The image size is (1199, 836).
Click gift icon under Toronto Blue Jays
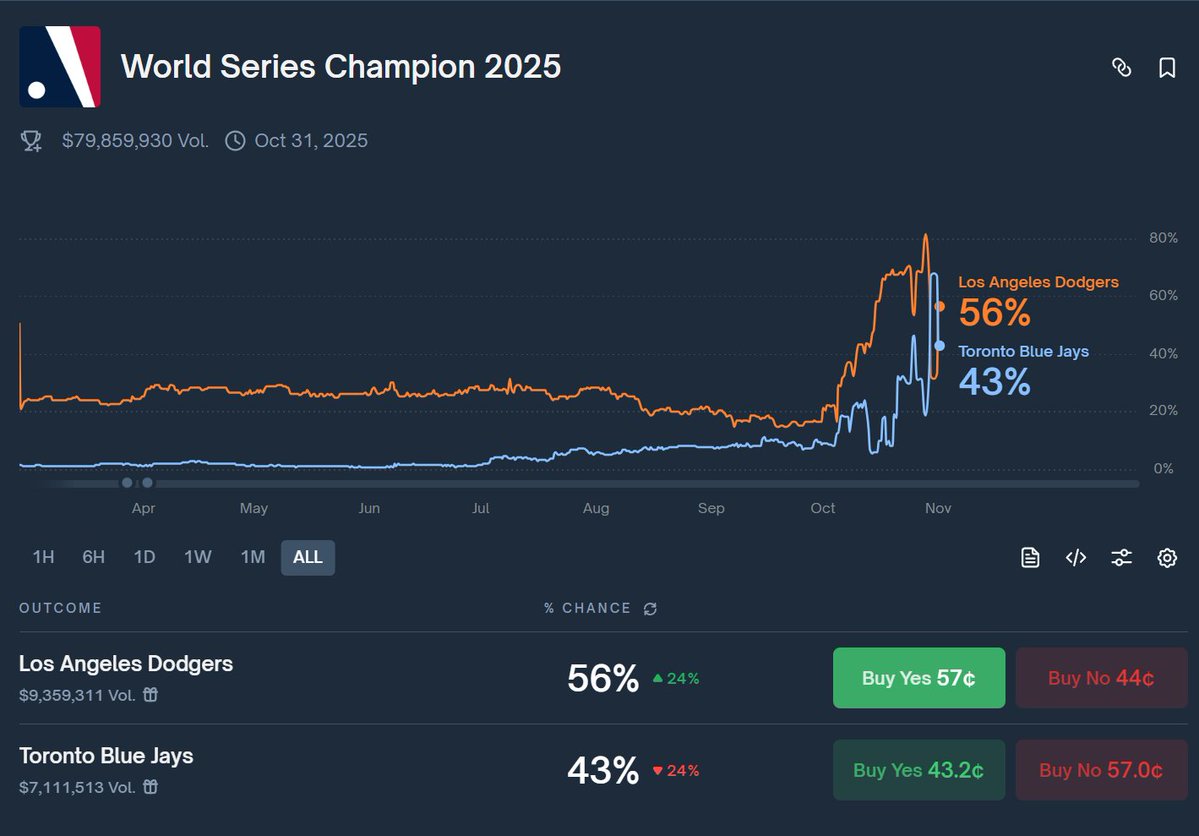(x=150, y=787)
